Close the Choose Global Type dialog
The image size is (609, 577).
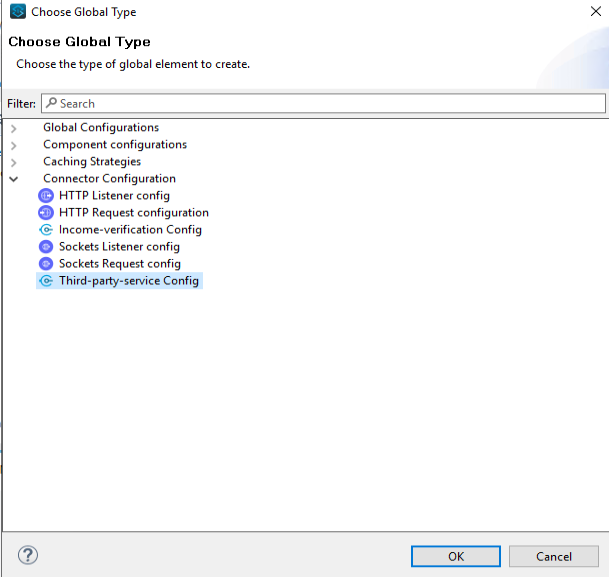coord(595,11)
